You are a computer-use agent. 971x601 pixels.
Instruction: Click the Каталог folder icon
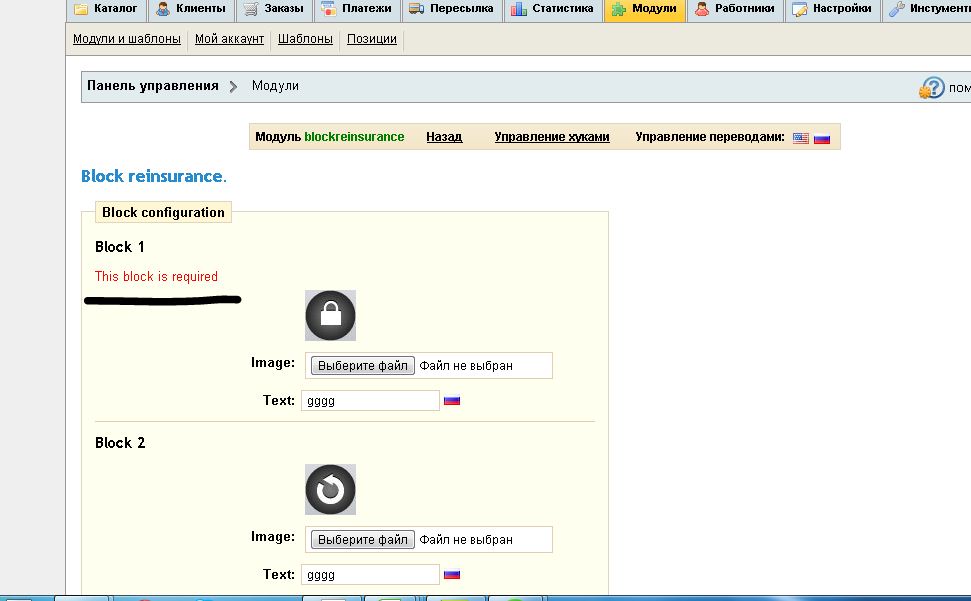tap(81, 9)
